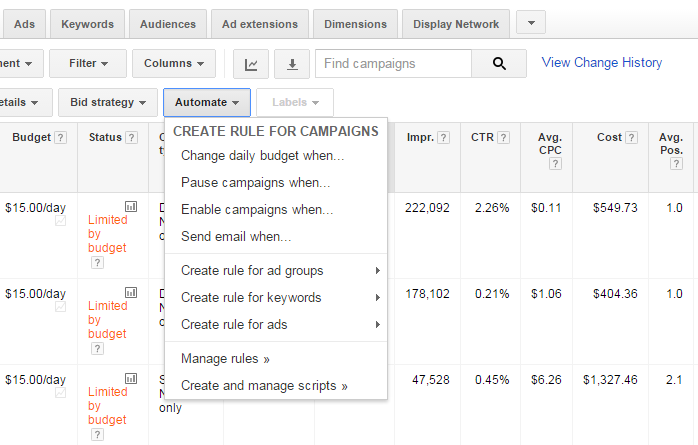Open Budget column help question mark
The height and width of the screenshot is (445, 698).
pyautogui.click(x=61, y=138)
